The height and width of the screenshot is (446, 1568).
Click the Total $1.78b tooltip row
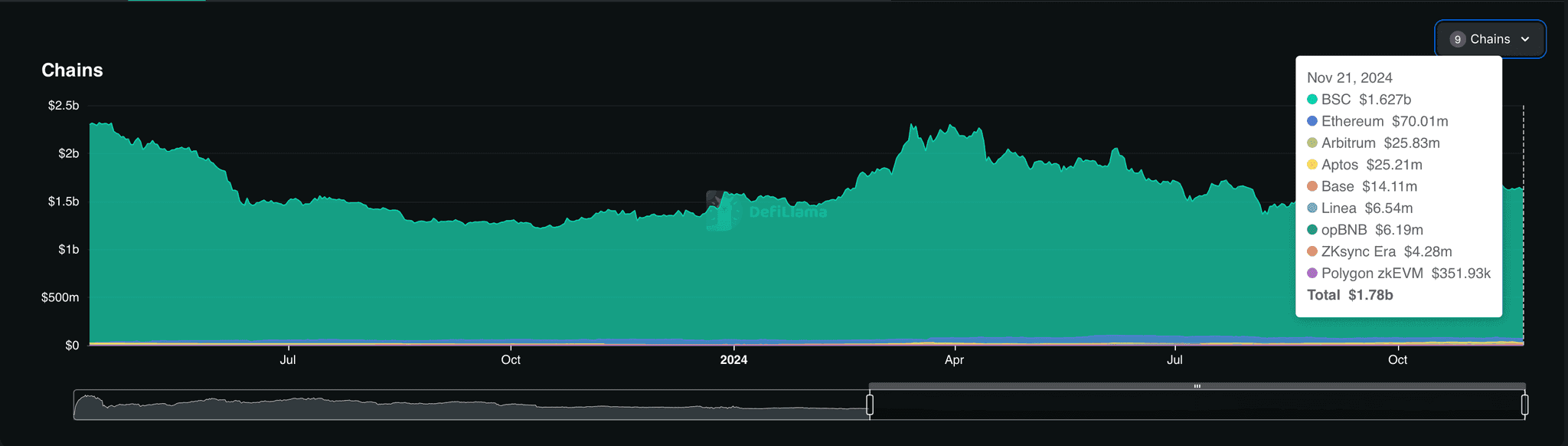click(x=1349, y=295)
